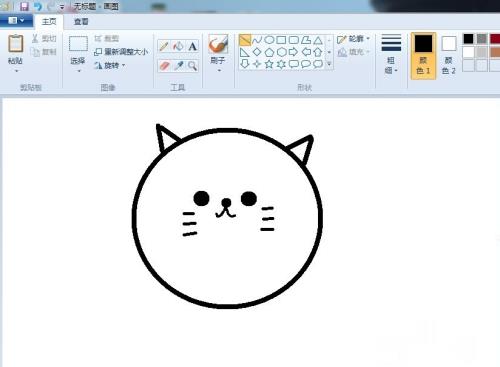Image resolution: width=500 pixels, height=367 pixels.
Task: Select the Text tool
Action: tap(192, 46)
